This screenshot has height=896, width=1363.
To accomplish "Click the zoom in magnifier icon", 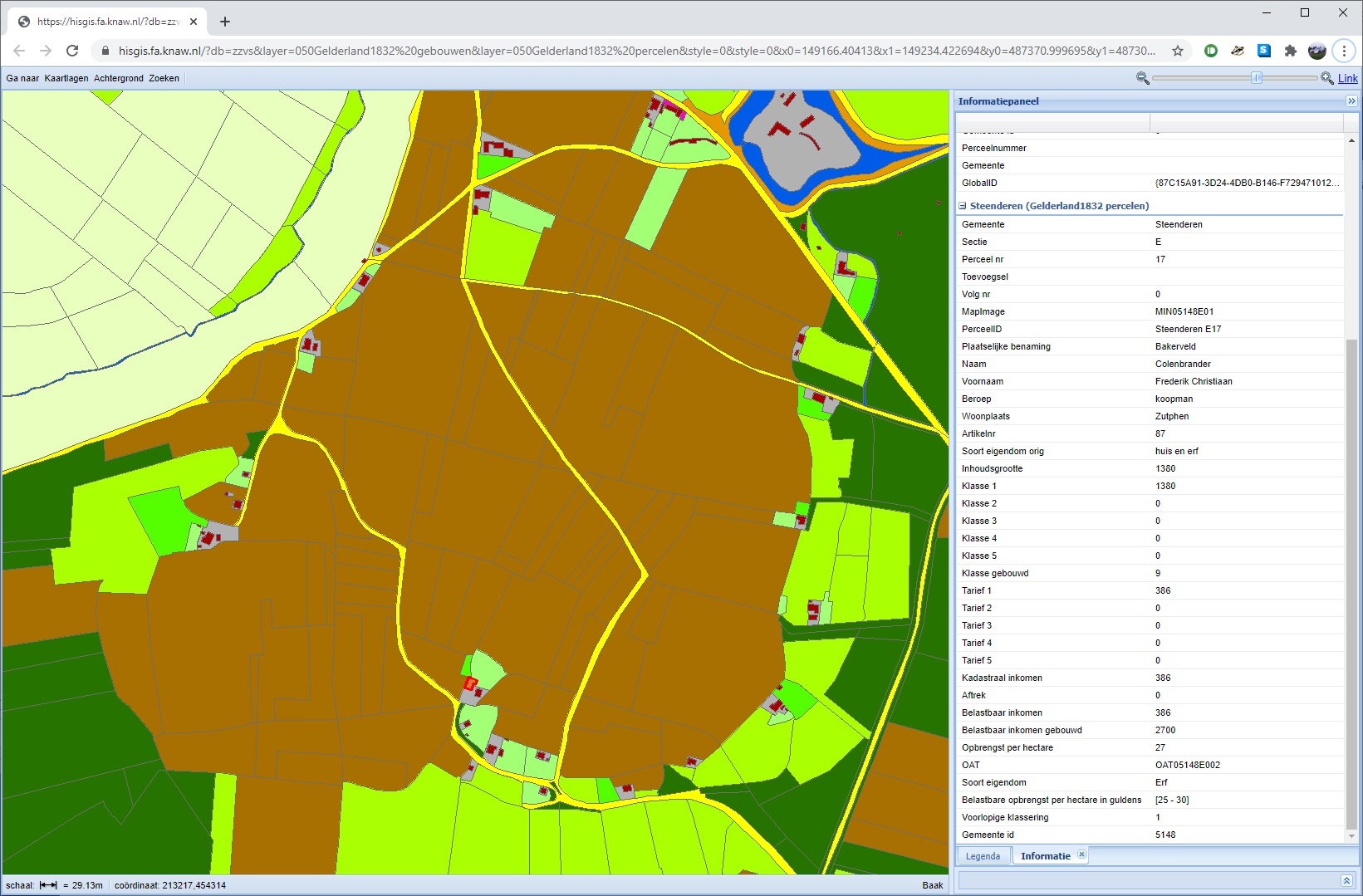I will click(1327, 78).
